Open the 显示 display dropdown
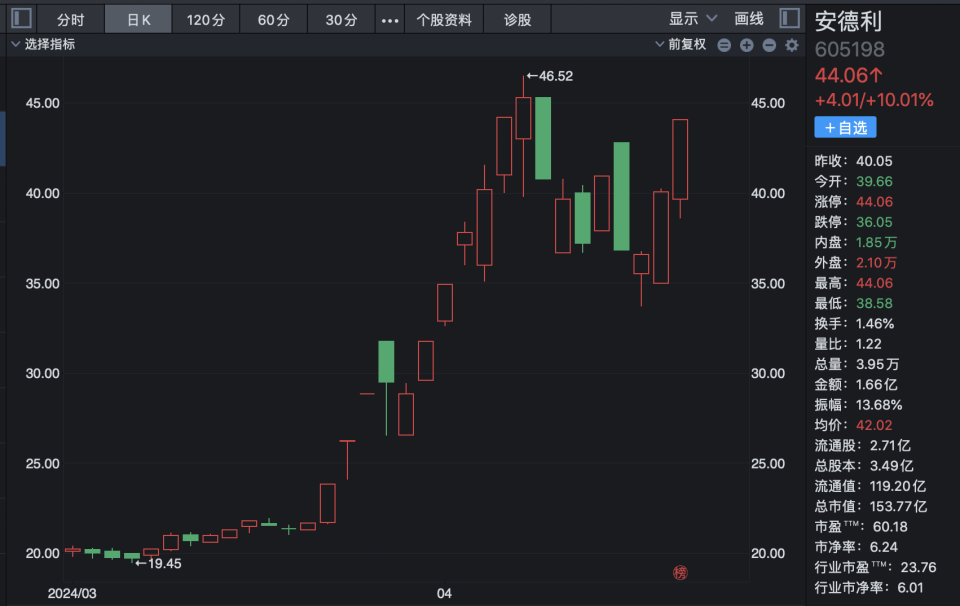The width and height of the screenshot is (960, 606). (693, 19)
